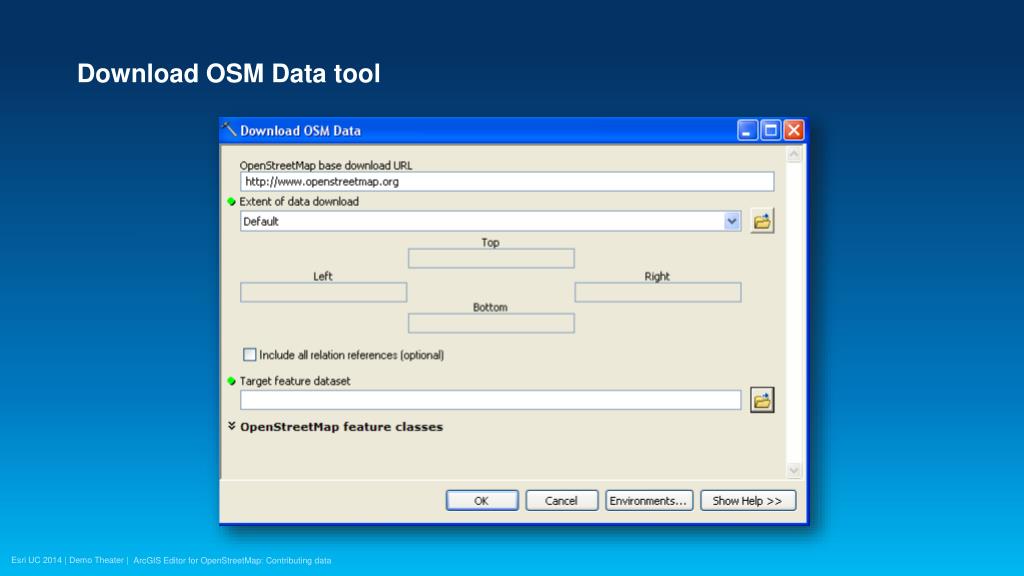Confirm with the OK button

(482, 501)
